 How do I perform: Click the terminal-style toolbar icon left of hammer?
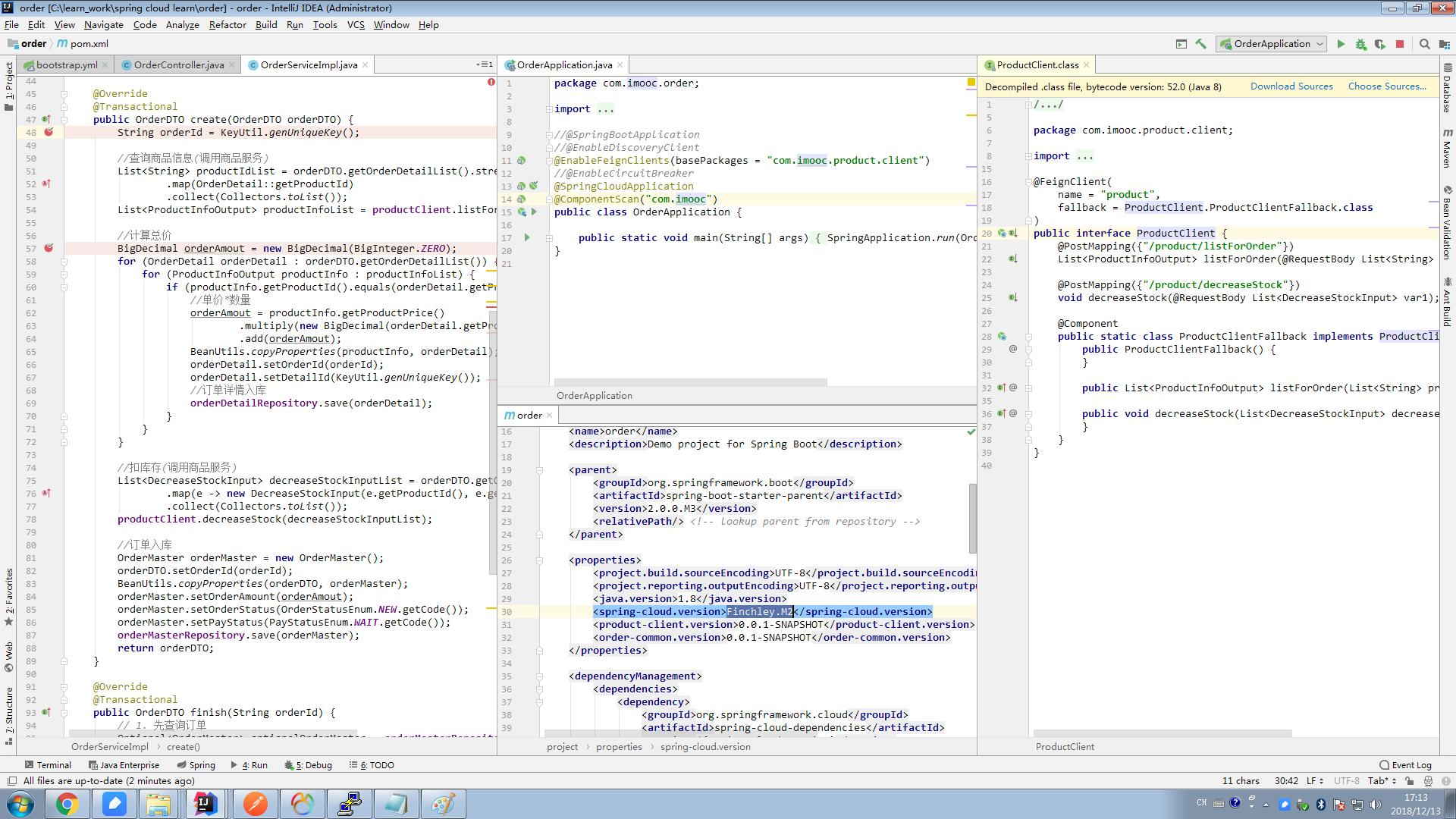click(1181, 44)
